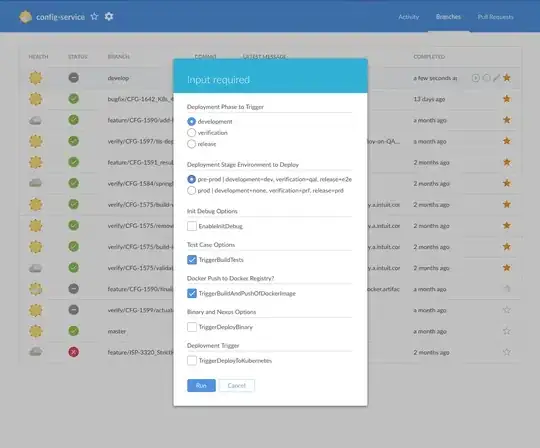Viewport: 540px width, 448px height.
Task: Click the 'Deployment Phase to Trigger' label
Action: (225, 107)
